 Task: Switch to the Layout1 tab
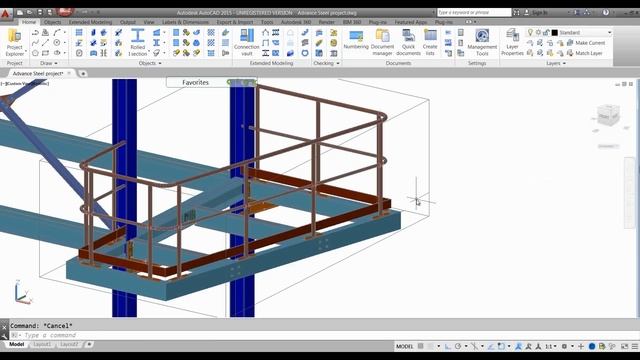[x=42, y=344]
